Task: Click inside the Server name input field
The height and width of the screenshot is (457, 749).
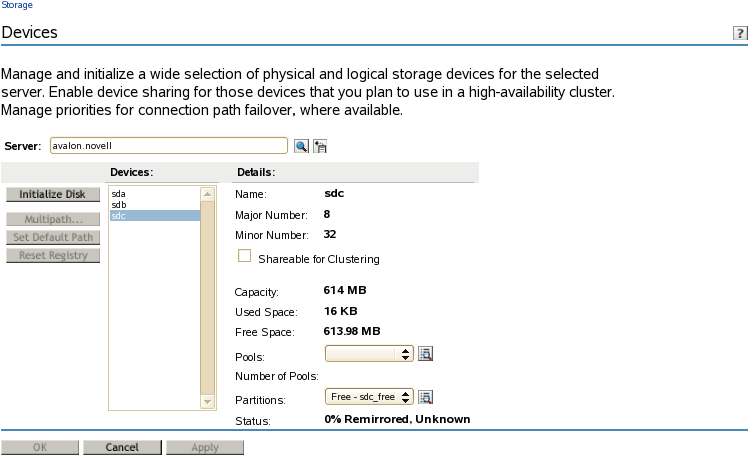Action: (168, 146)
